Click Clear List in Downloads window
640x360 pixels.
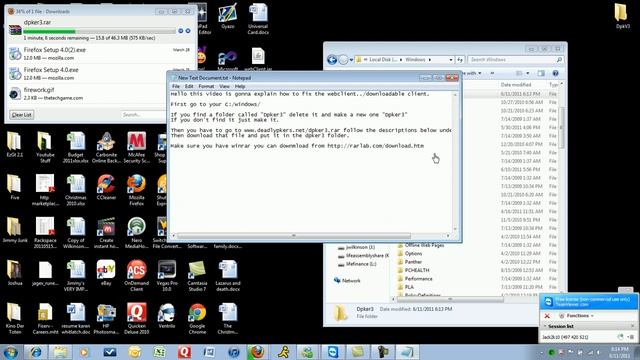[21, 115]
